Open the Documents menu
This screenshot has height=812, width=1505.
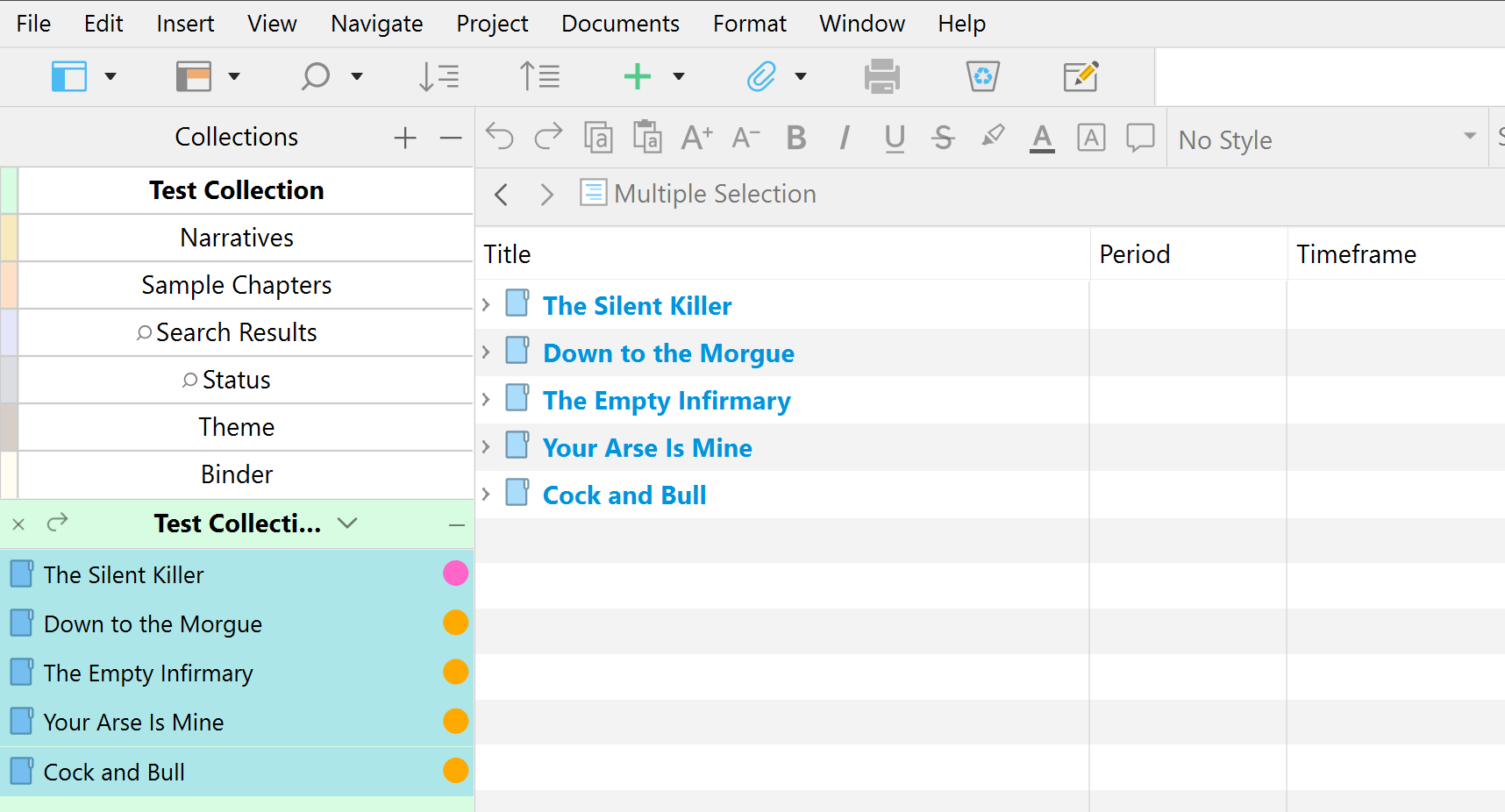tap(620, 24)
